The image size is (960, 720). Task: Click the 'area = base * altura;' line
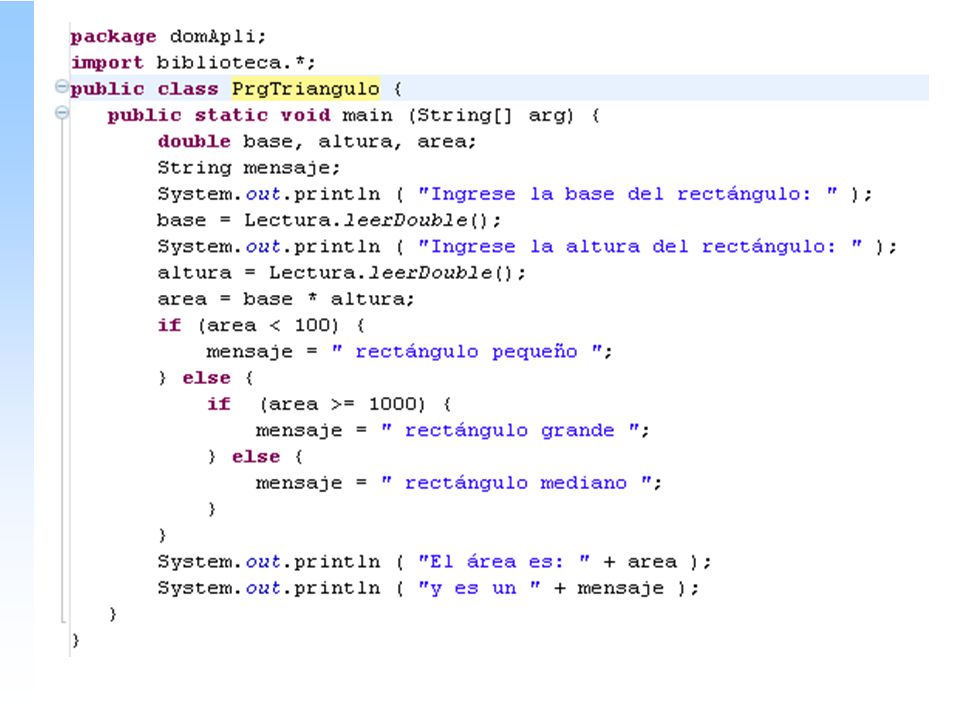[x=286, y=299]
